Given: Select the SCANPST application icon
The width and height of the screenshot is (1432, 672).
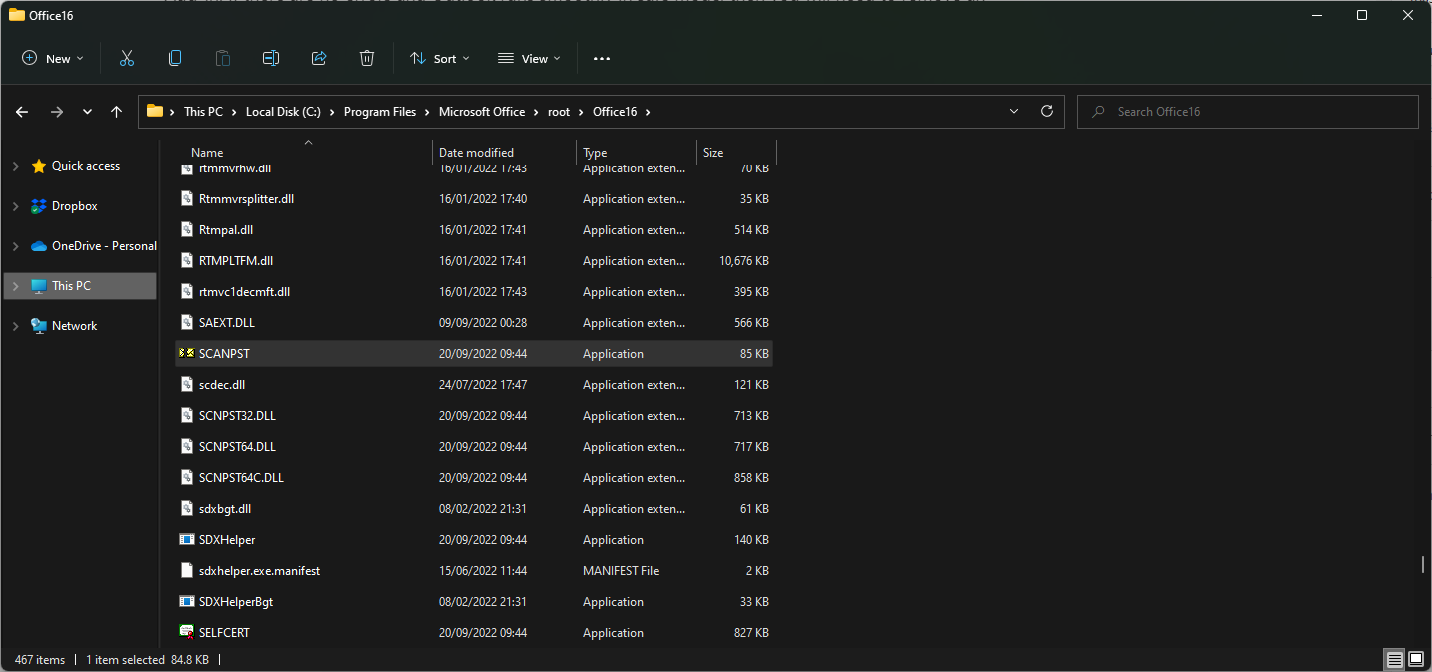Looking at the screenshot, I should [186, 354].
